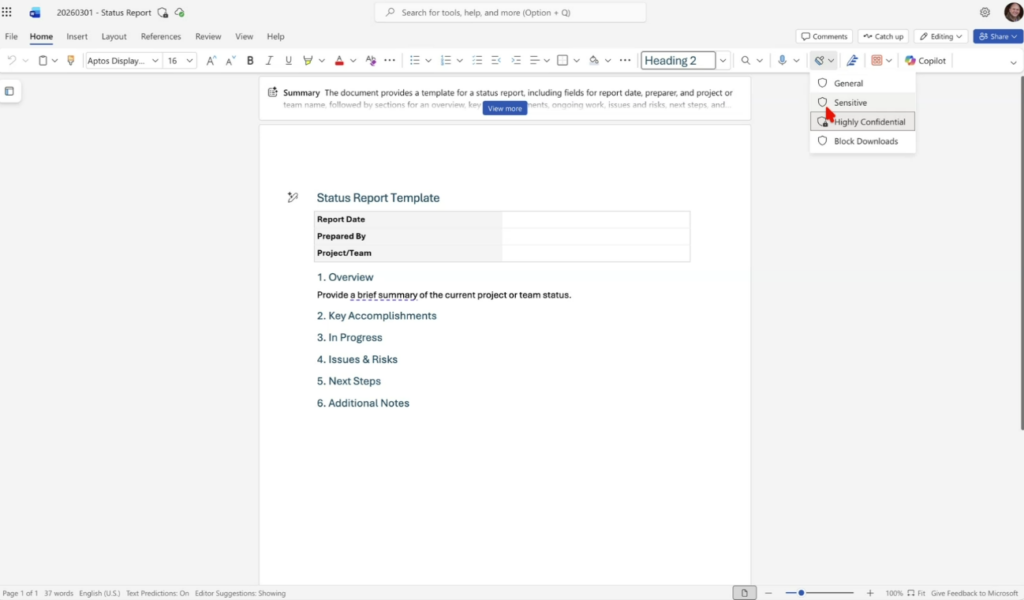Expand the Heading 2 styles gallery
This screenshot has height=600, width=1024.
724,61
